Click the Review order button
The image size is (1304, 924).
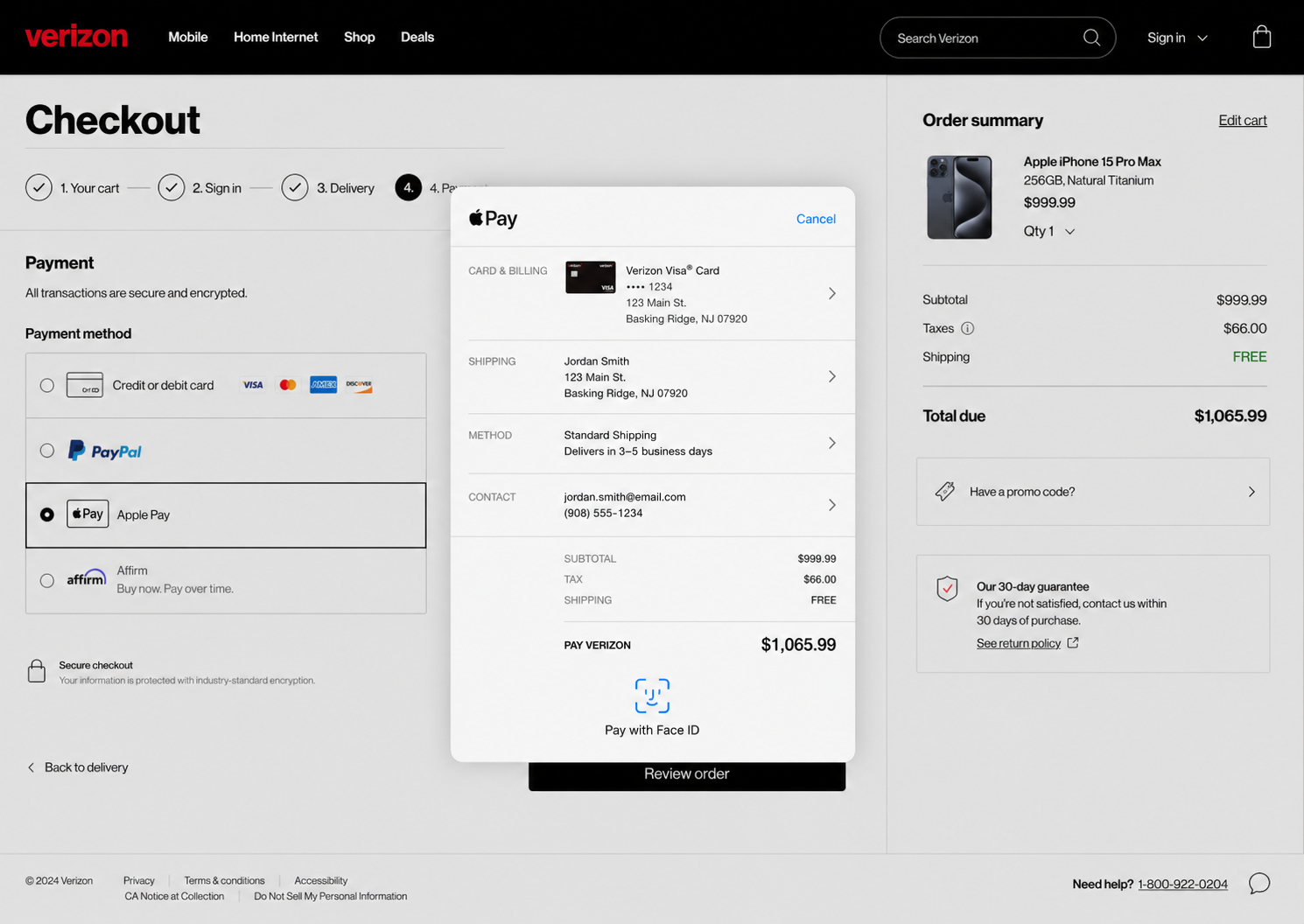[x=687, y=774]
